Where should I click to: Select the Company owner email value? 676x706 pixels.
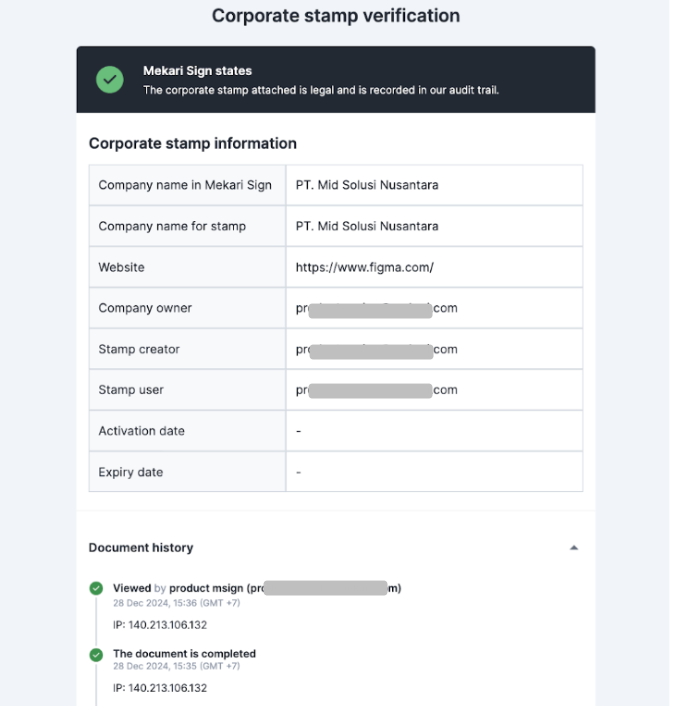click(377, 308)
